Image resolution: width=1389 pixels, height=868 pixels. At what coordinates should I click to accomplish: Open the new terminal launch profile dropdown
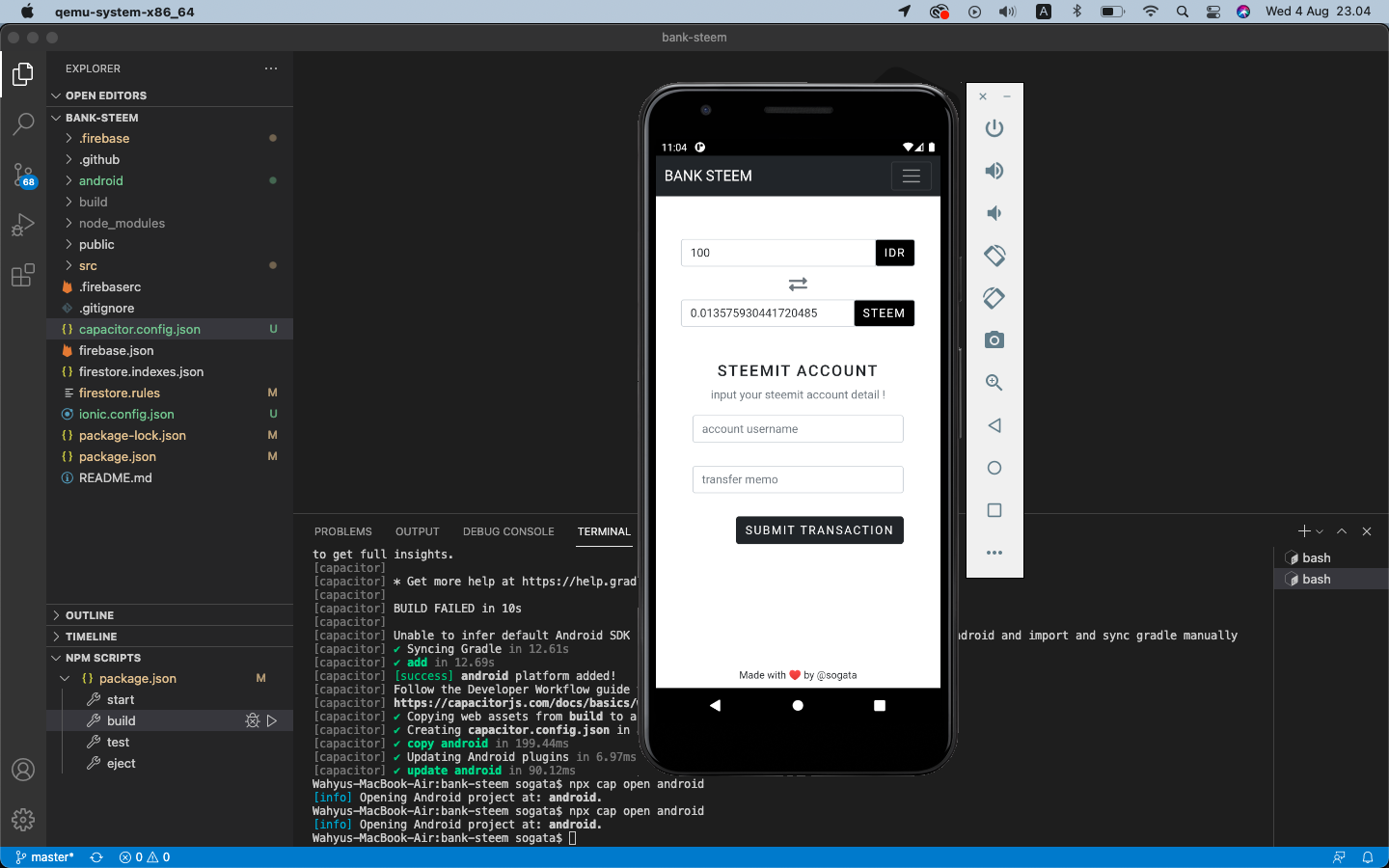pos(1320,531)
